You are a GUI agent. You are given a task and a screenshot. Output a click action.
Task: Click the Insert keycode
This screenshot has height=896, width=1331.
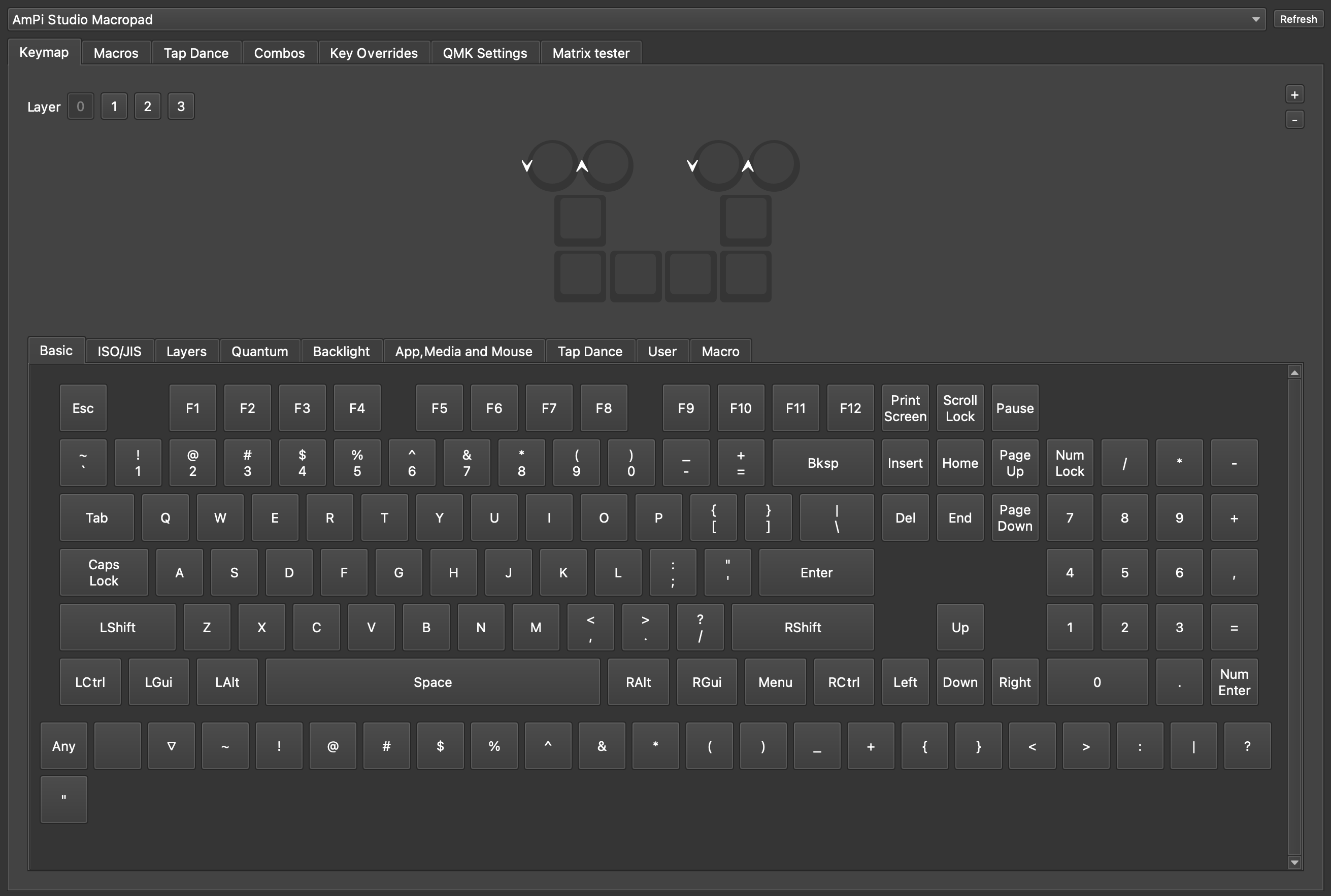pyautogui.click(x=905, y=463)
